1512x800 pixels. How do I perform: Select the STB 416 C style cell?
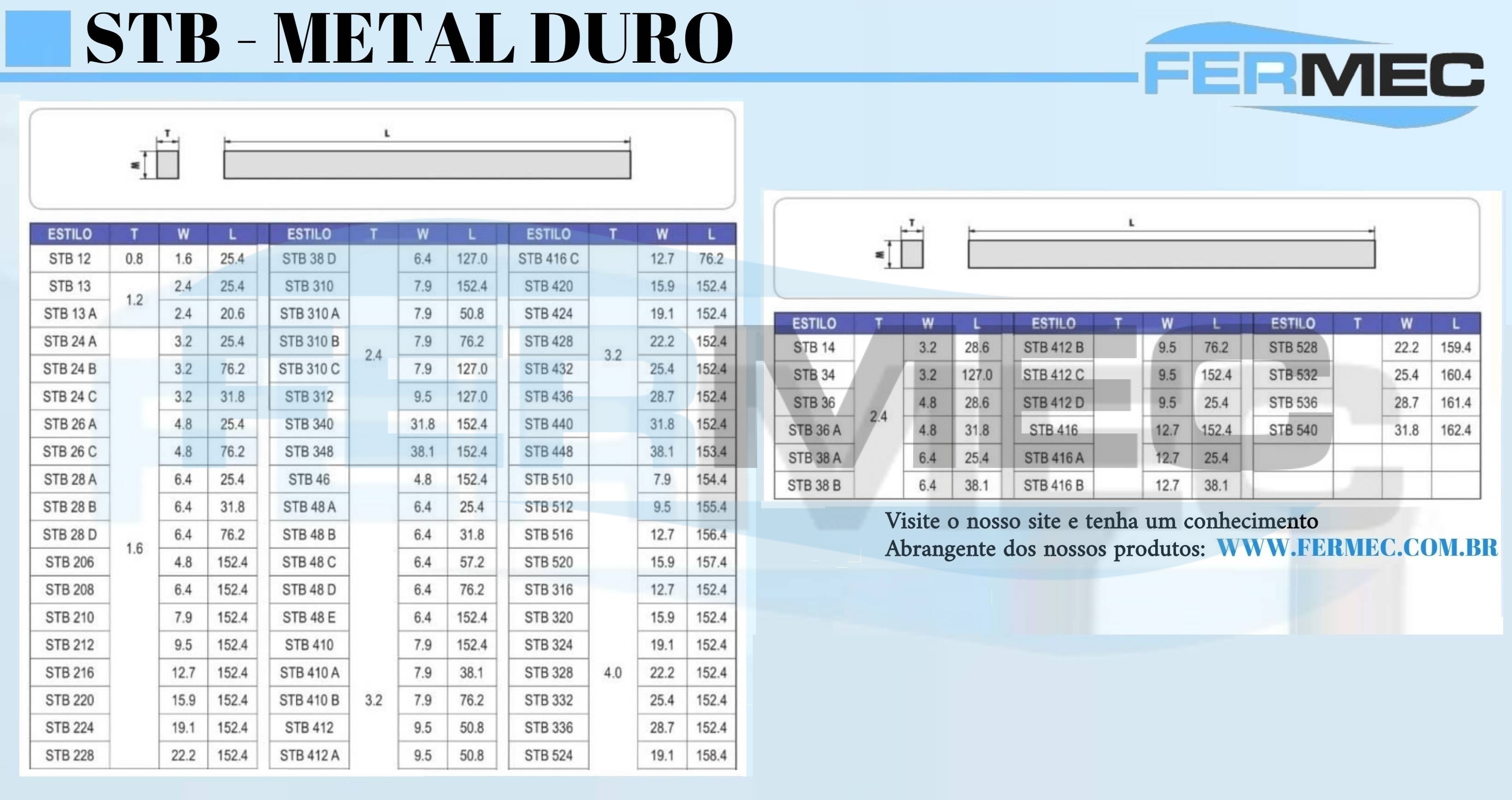(549, 259)
